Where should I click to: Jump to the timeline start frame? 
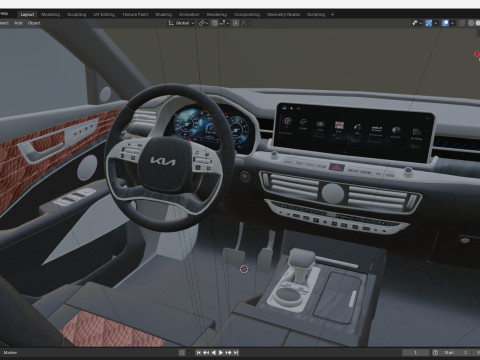(199, 352)
